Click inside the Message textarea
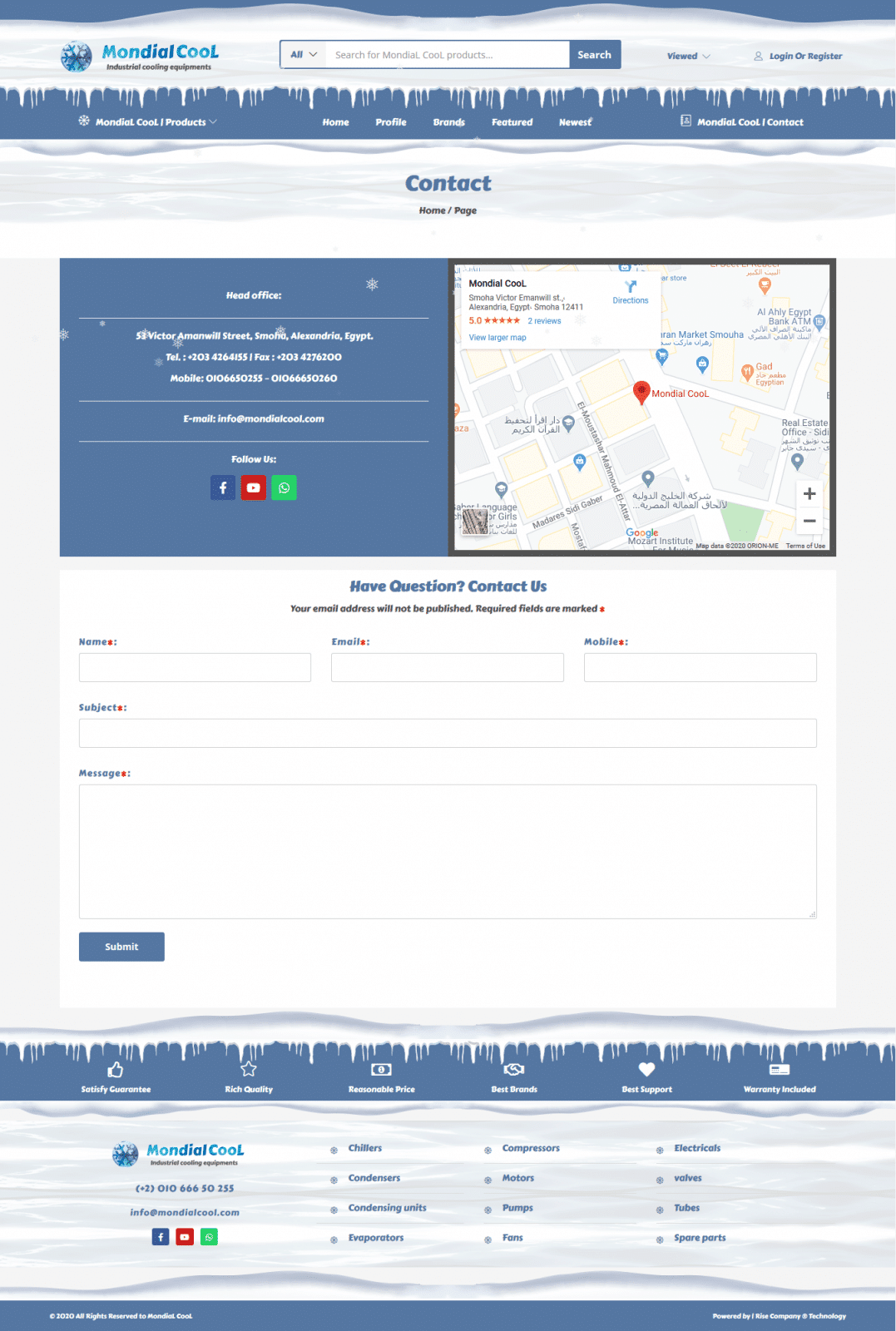 coord(448,852)
